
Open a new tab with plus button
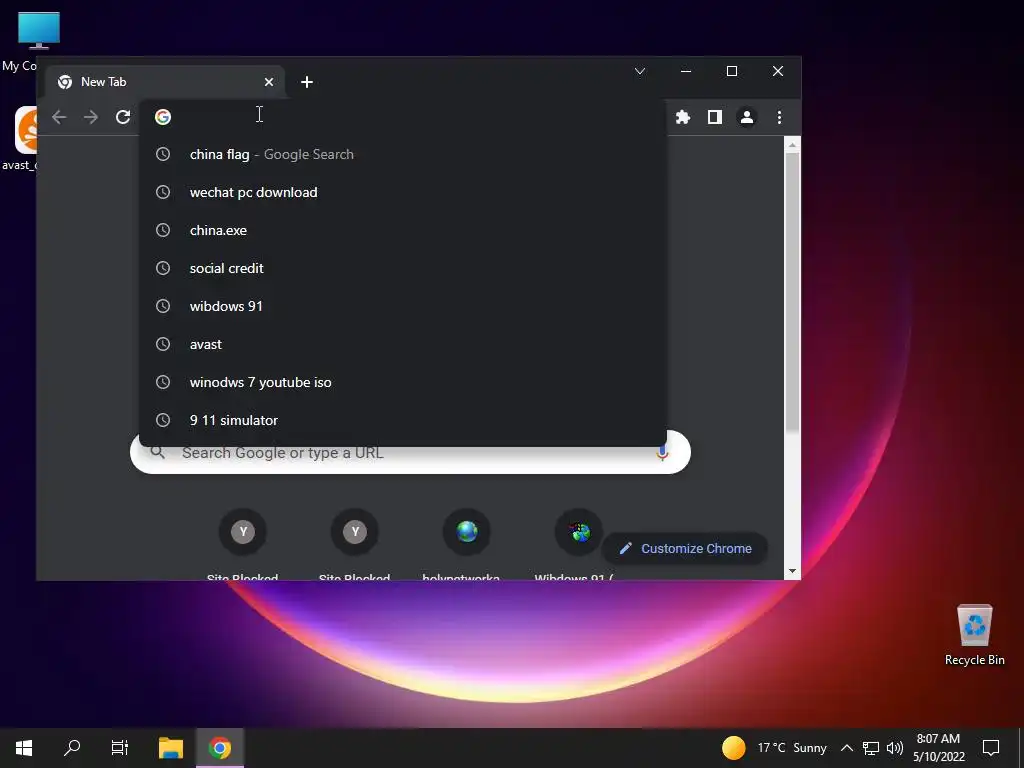(x=307, y=82)
